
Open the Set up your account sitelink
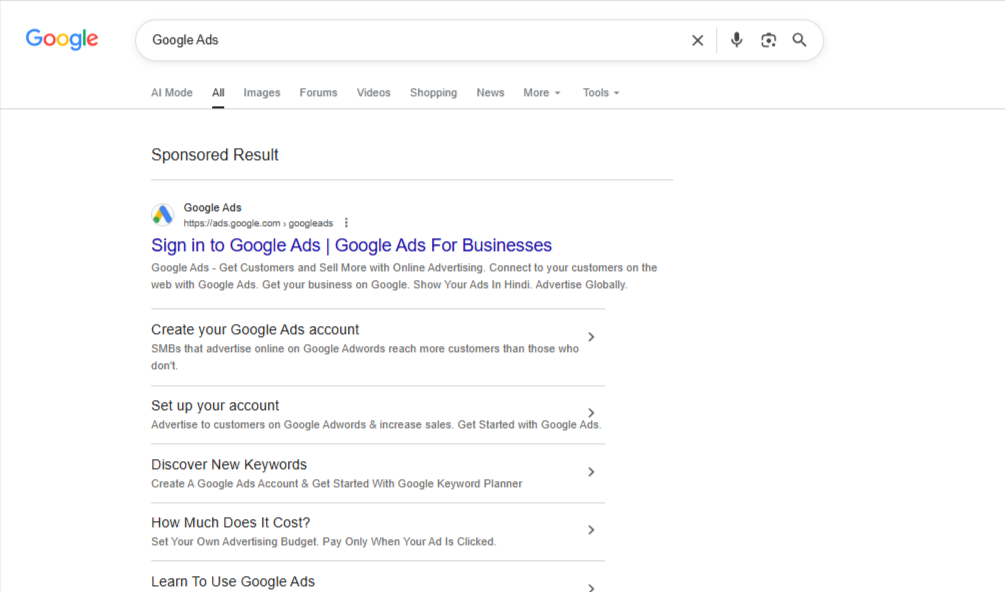215,406
